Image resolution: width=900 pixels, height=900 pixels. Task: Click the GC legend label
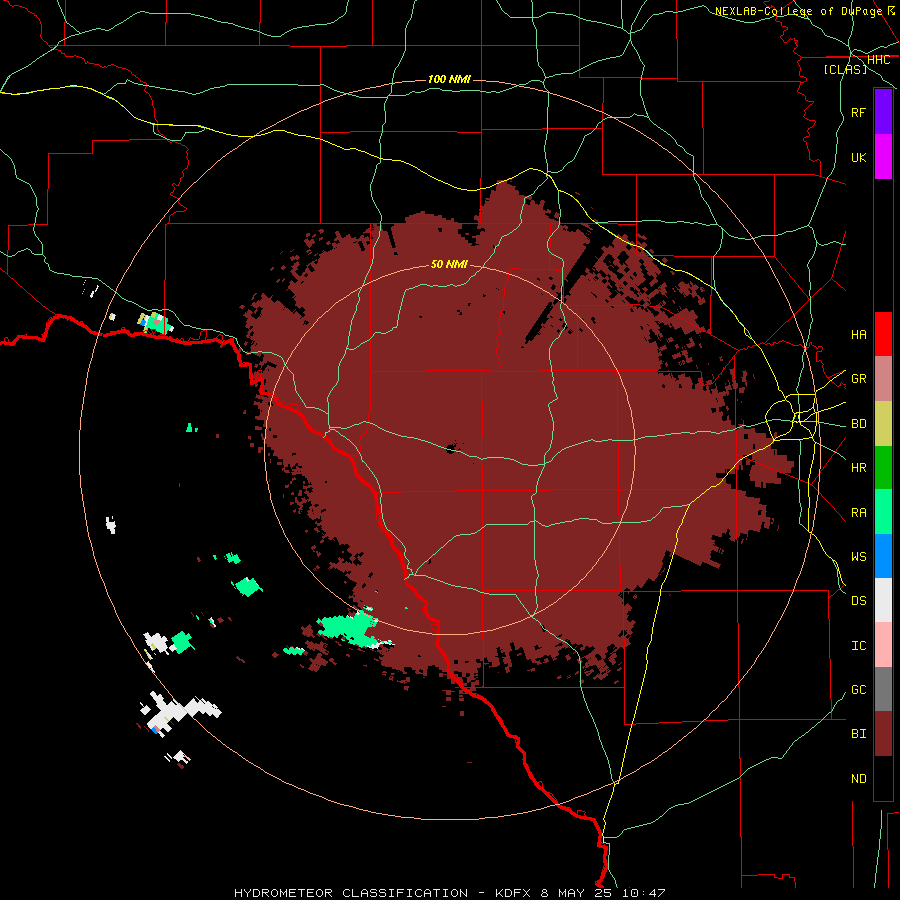[859, 690]
